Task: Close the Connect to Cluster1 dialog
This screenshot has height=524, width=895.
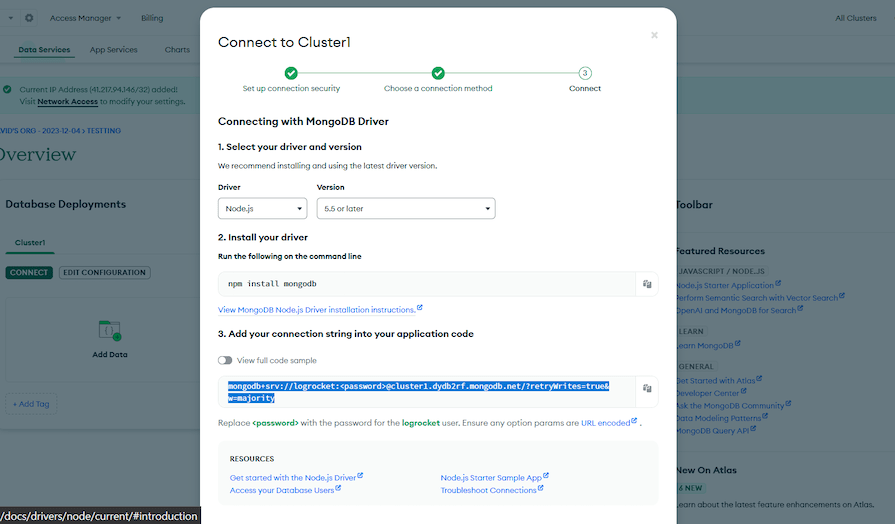Action: tap(654, 35)
